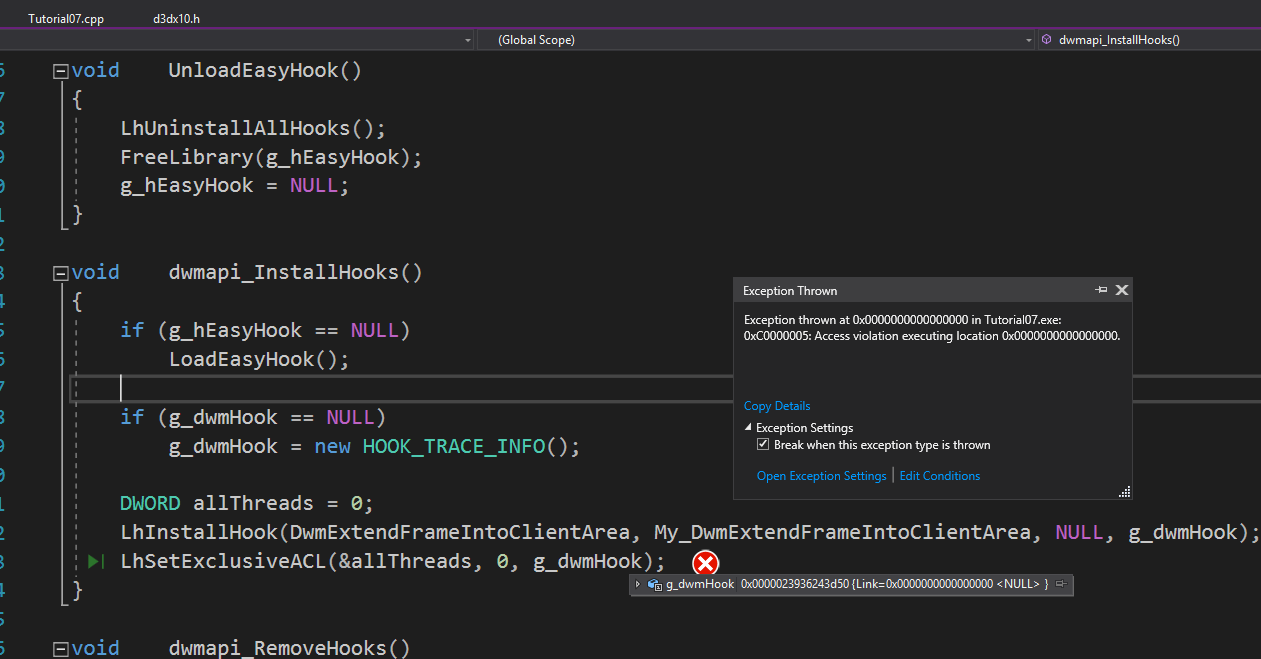Switch to the Tutorial07.cpp tab
The height and width of the screenshot is (659, 1261).
[66, 18]
